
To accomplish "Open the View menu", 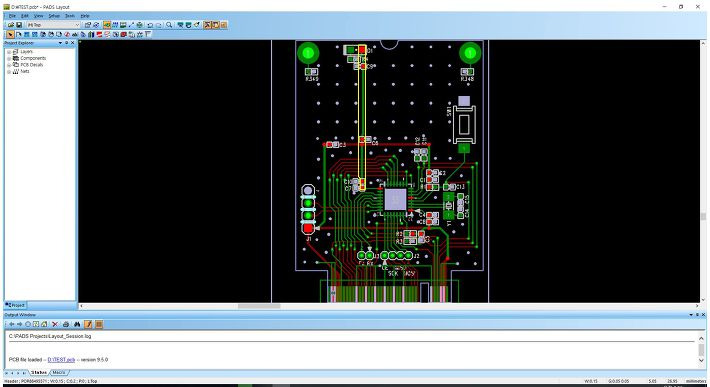I will [39, 16].
